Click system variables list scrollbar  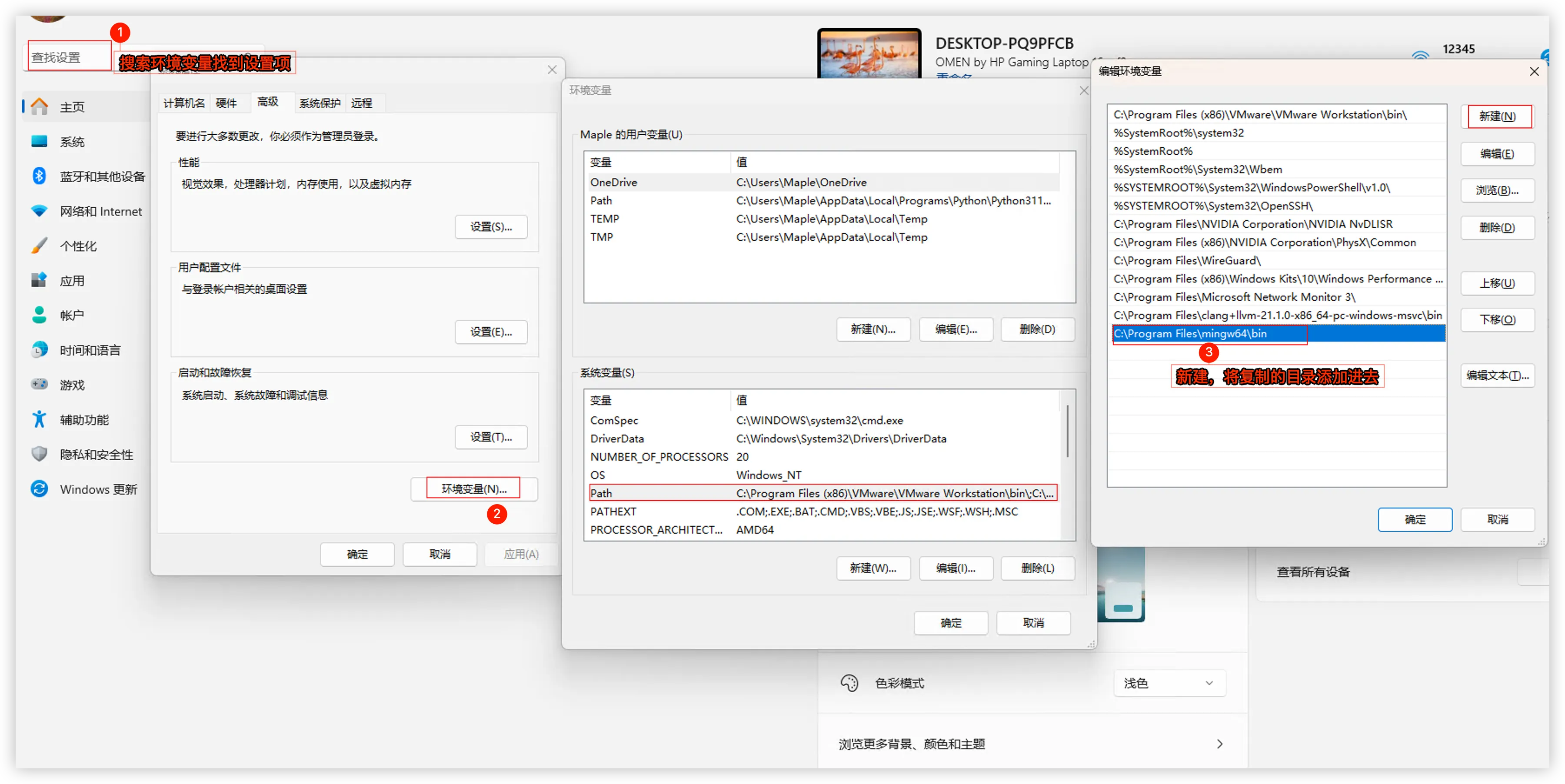[x=1067, y=431]
